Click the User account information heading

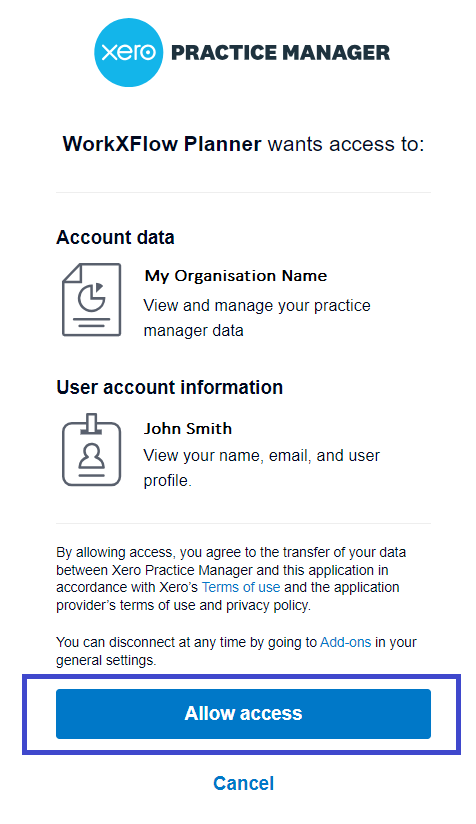(x=170, y=387)
